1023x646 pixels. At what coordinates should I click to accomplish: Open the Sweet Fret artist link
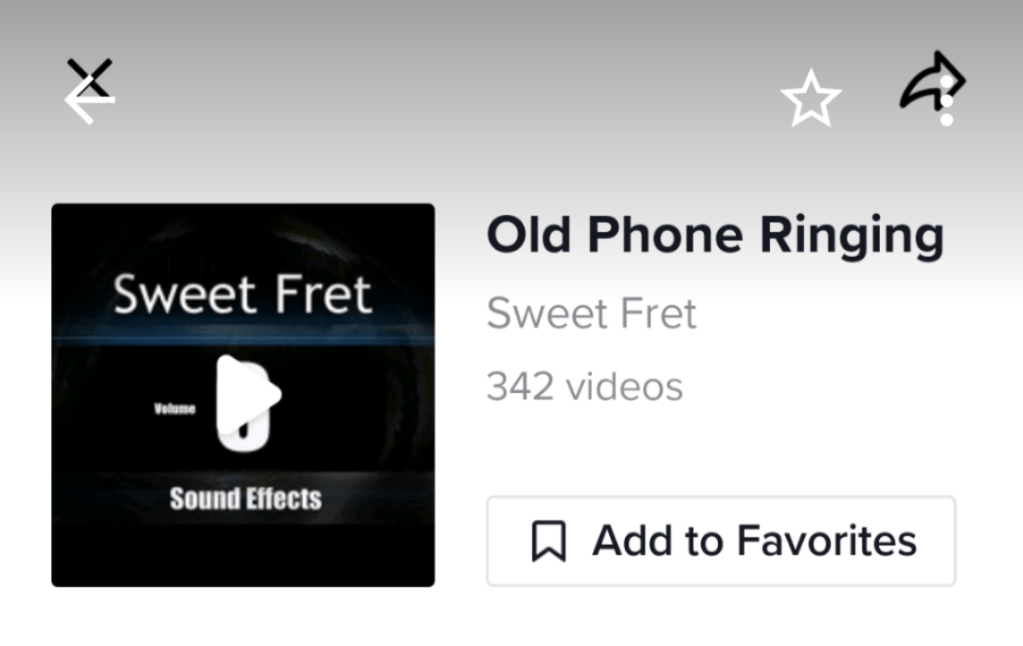click(x=591, y=314)
